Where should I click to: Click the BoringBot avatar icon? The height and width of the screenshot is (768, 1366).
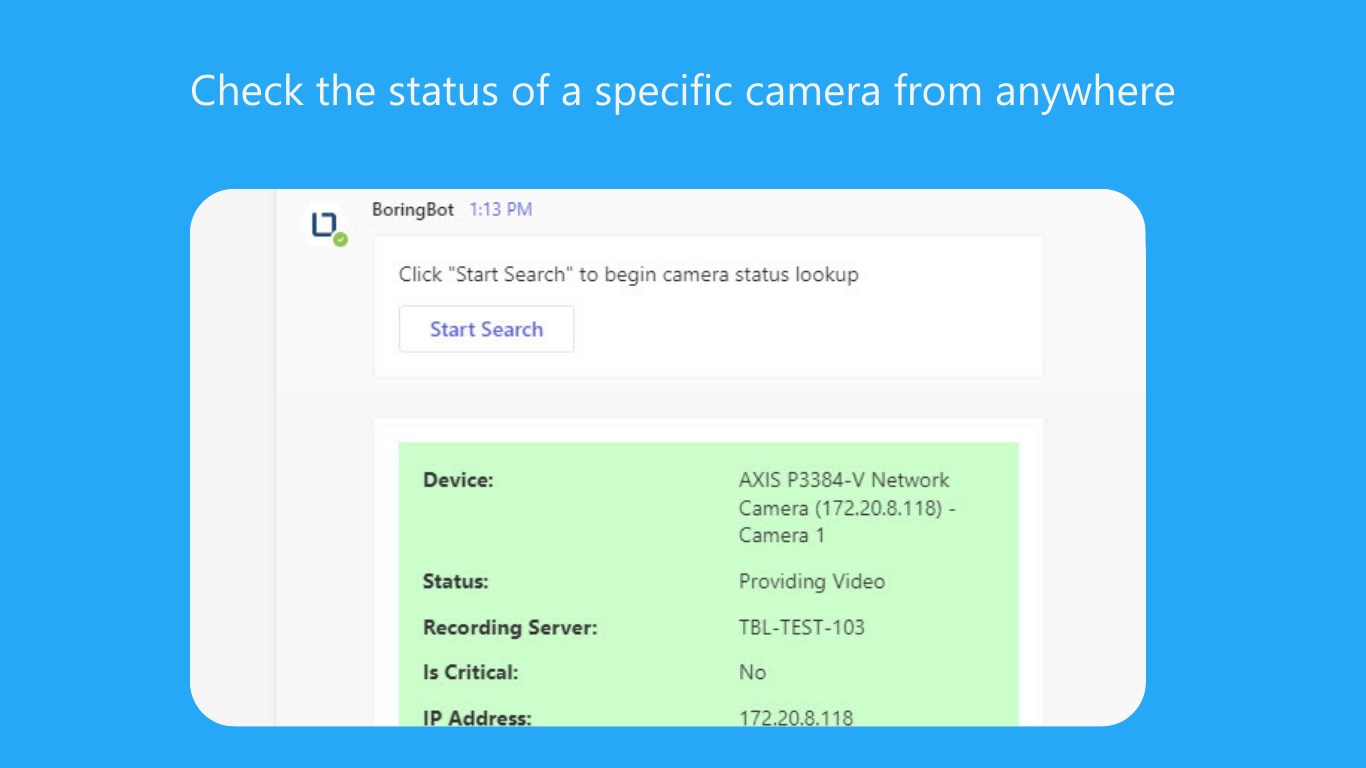tap(324, 226)
